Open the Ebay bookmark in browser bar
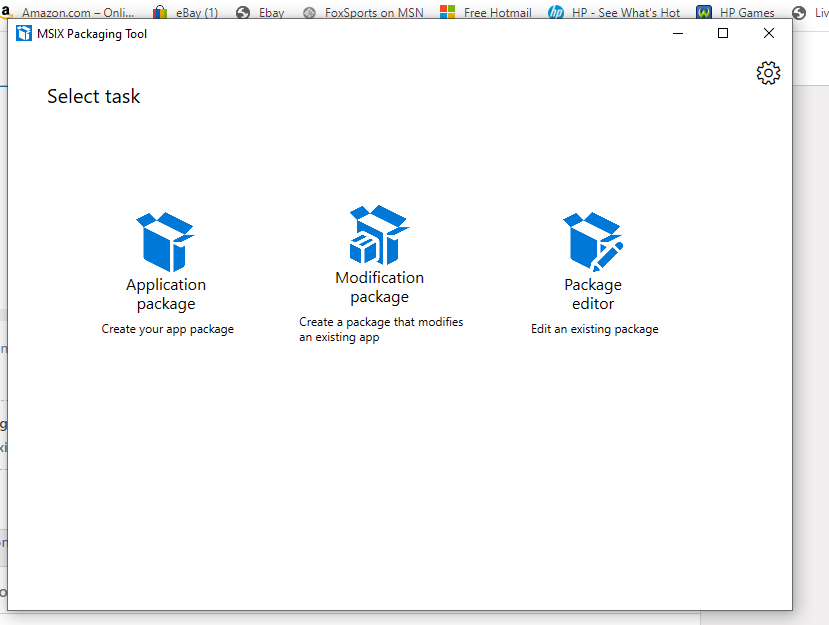Screen dimensions: 829x625 pyautogui.click(x=261, y=12)
